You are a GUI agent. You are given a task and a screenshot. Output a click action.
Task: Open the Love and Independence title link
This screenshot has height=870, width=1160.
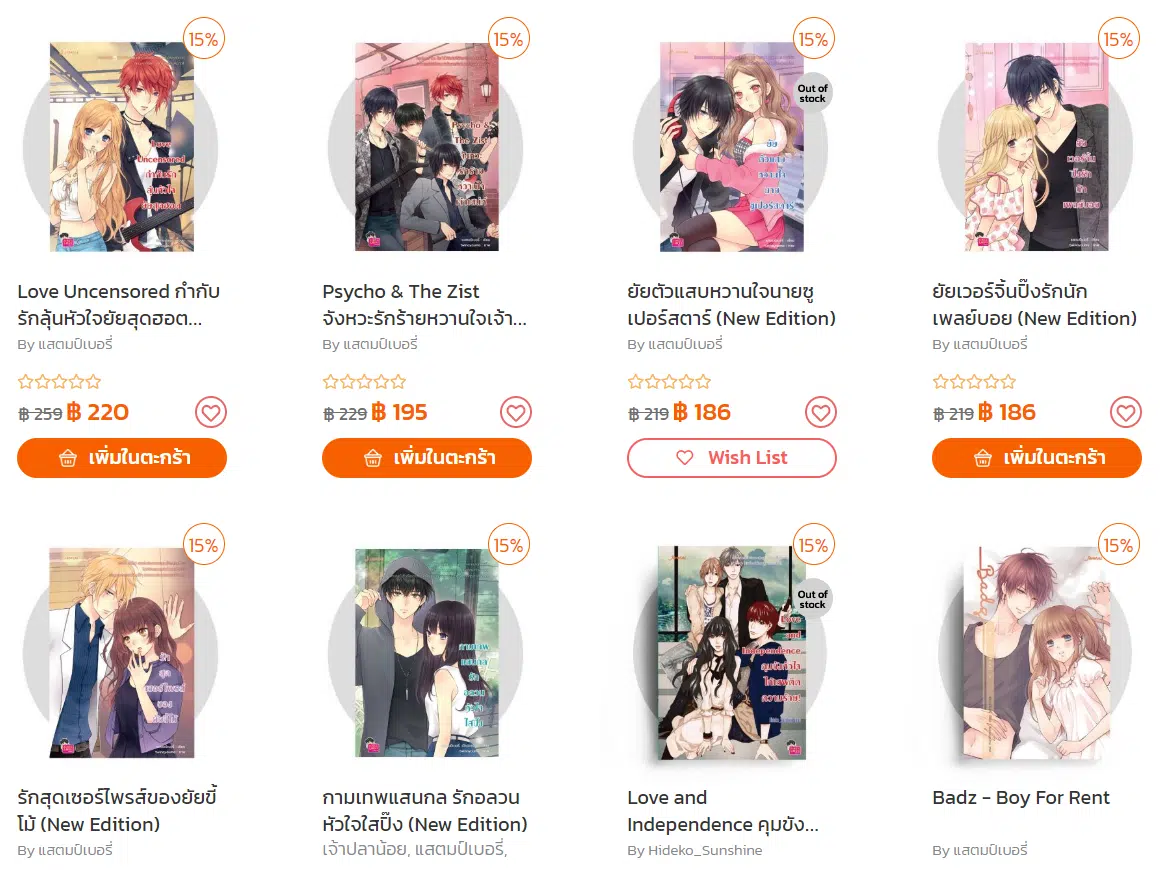[723, 811]
